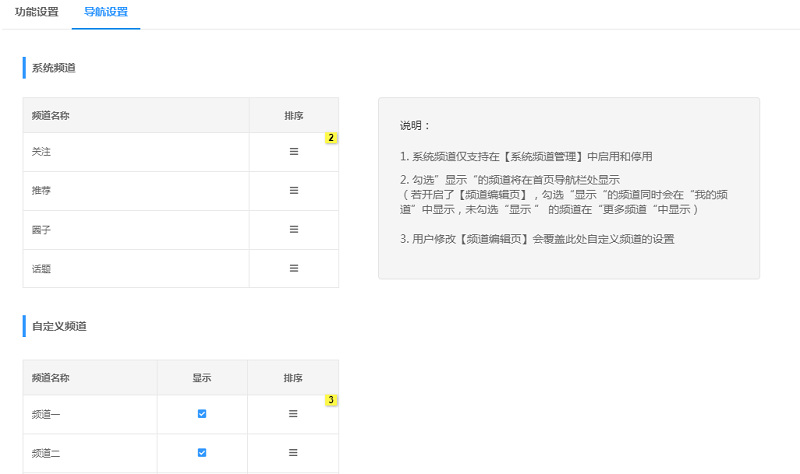The height and width of the screenshot is (474, 800).
Task: Click the 显示 column header
Action: point(202,378)
